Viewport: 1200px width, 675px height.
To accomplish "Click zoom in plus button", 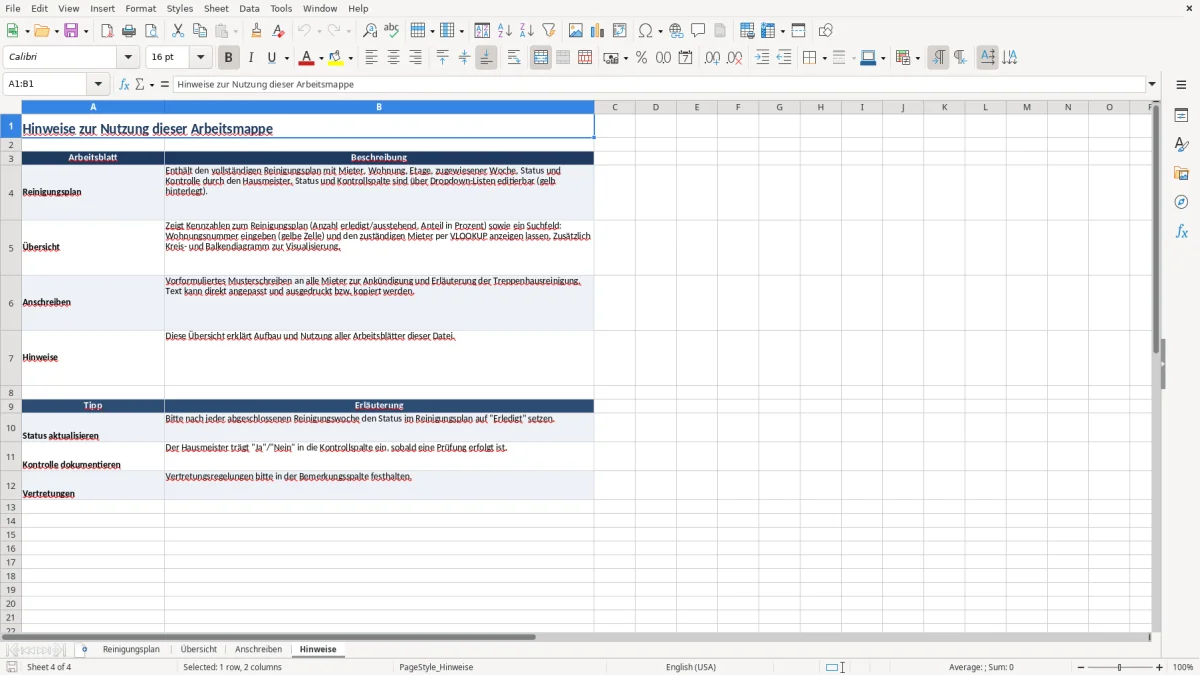I will click(x=1160, y=667).
